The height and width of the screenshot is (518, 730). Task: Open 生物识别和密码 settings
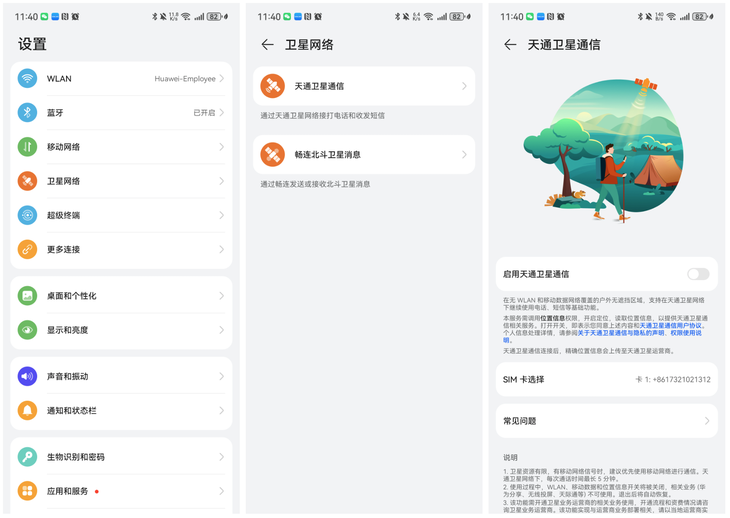click(121, 457)
